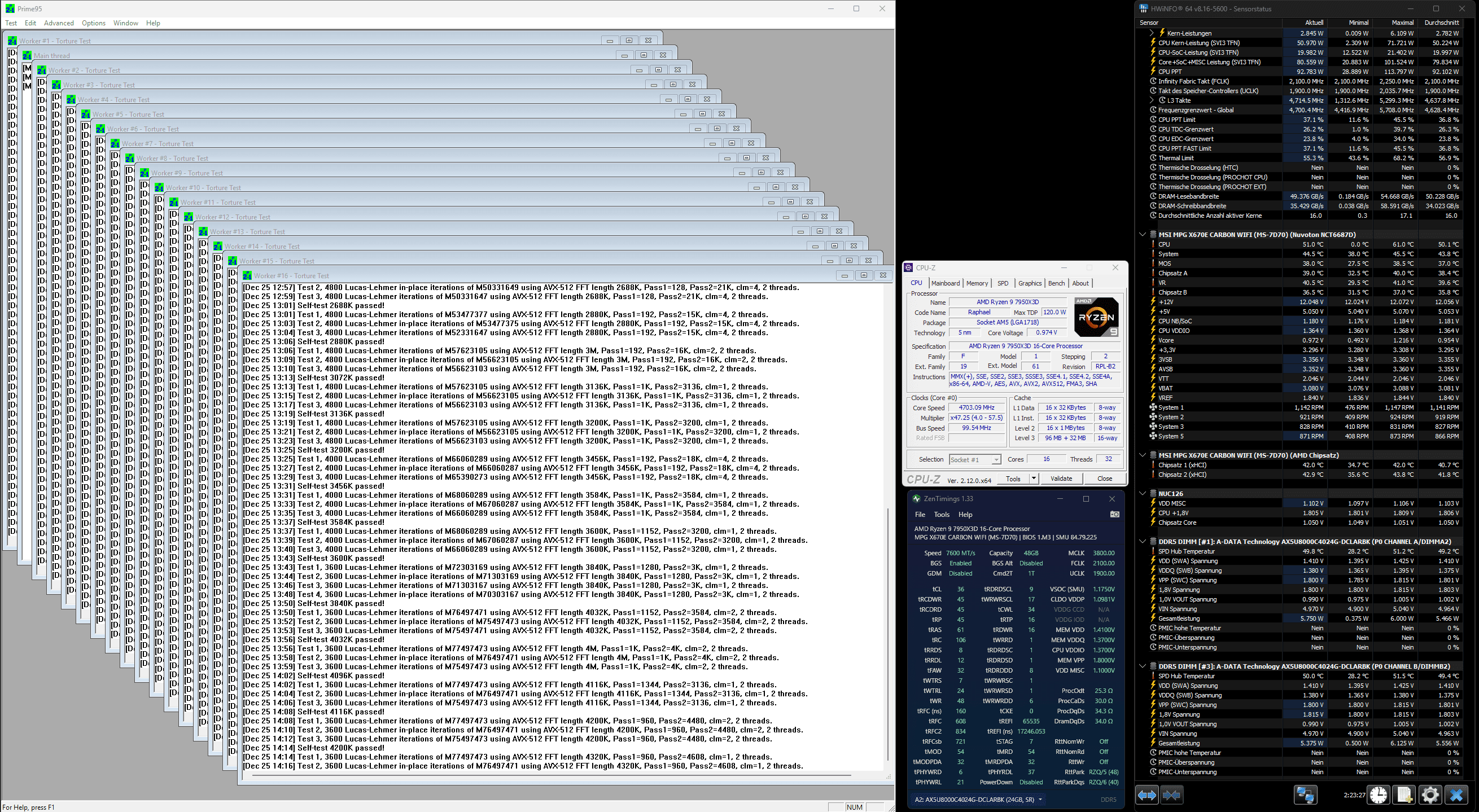This screenshot has height=812, width=1479.
Task: Open the ZenTimings File menu
Action: pyautogui.click(x=920, y=515)
